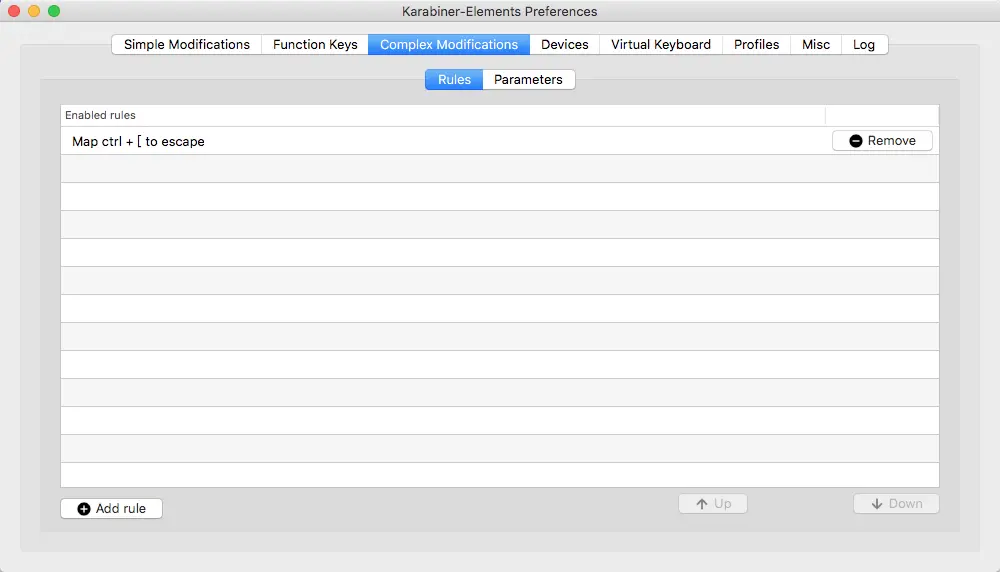Switch to the Function Keys tab
The image size is (1000, 572).
315,45
